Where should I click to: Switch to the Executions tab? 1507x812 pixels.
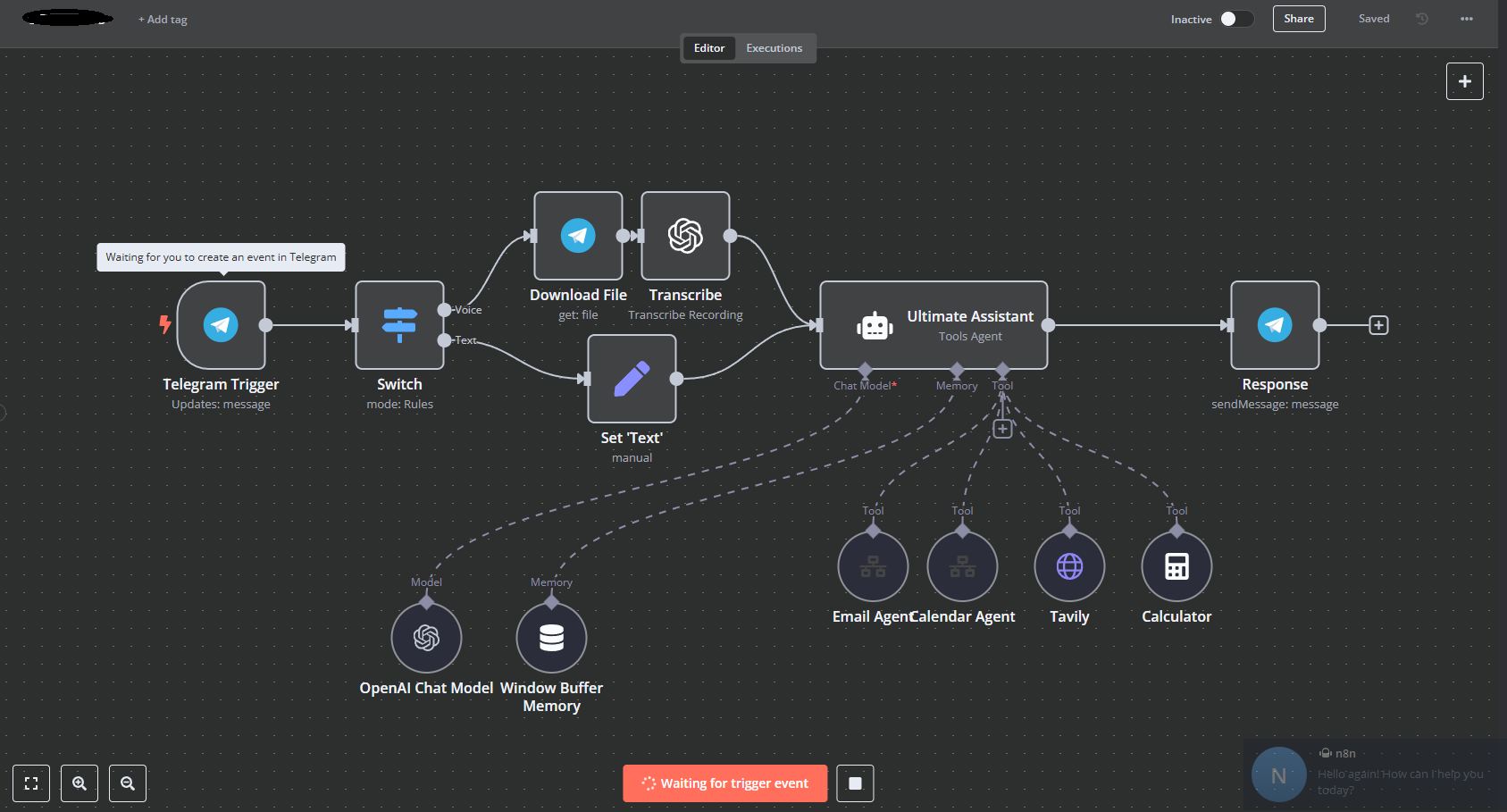(x=774, y=48)
